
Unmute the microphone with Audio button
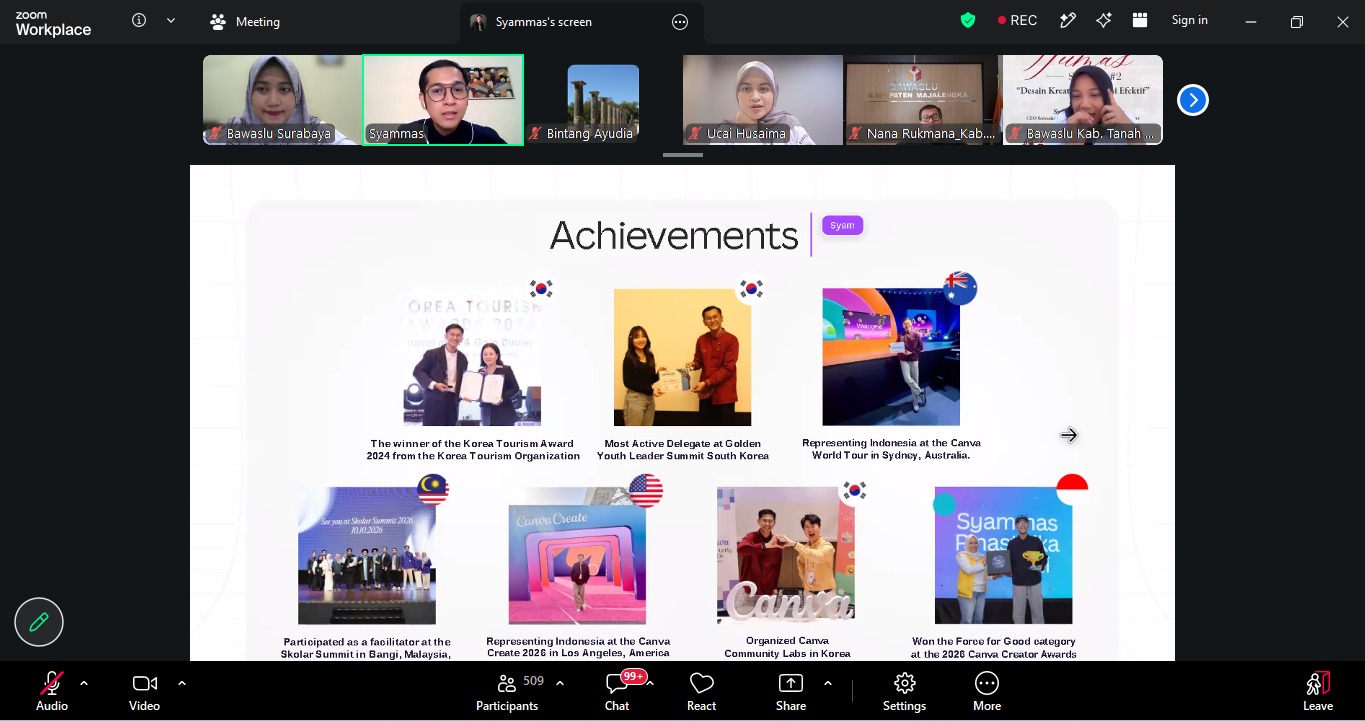pos(52,691)
